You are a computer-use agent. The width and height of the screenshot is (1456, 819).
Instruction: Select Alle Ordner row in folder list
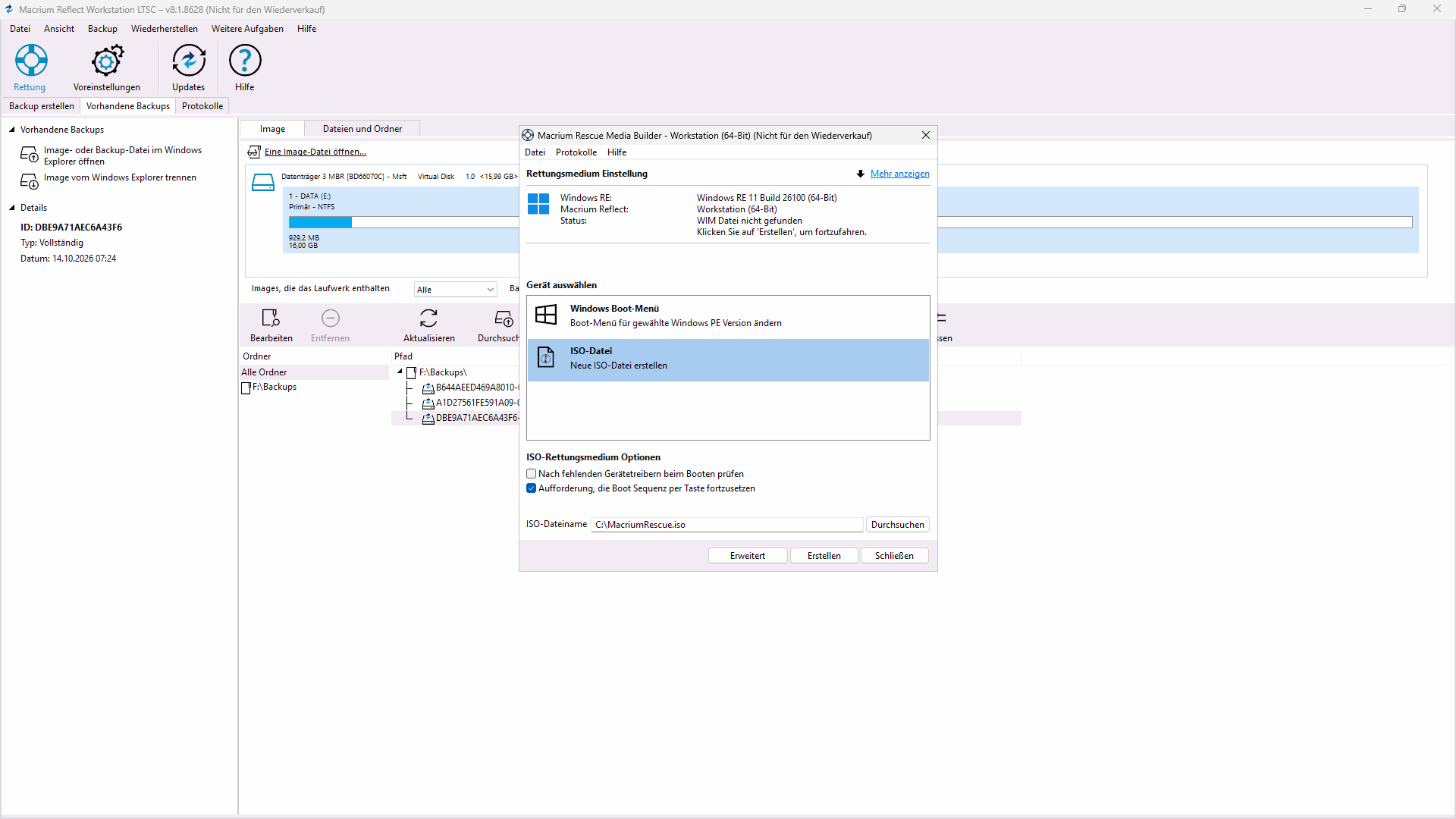[315, 372]
